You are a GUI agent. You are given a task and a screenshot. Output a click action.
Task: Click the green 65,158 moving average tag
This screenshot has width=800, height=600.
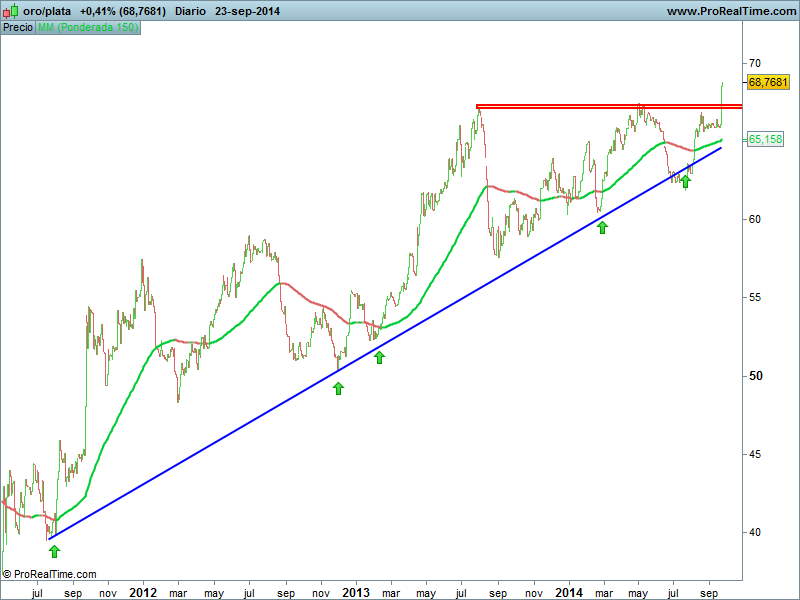765,139
